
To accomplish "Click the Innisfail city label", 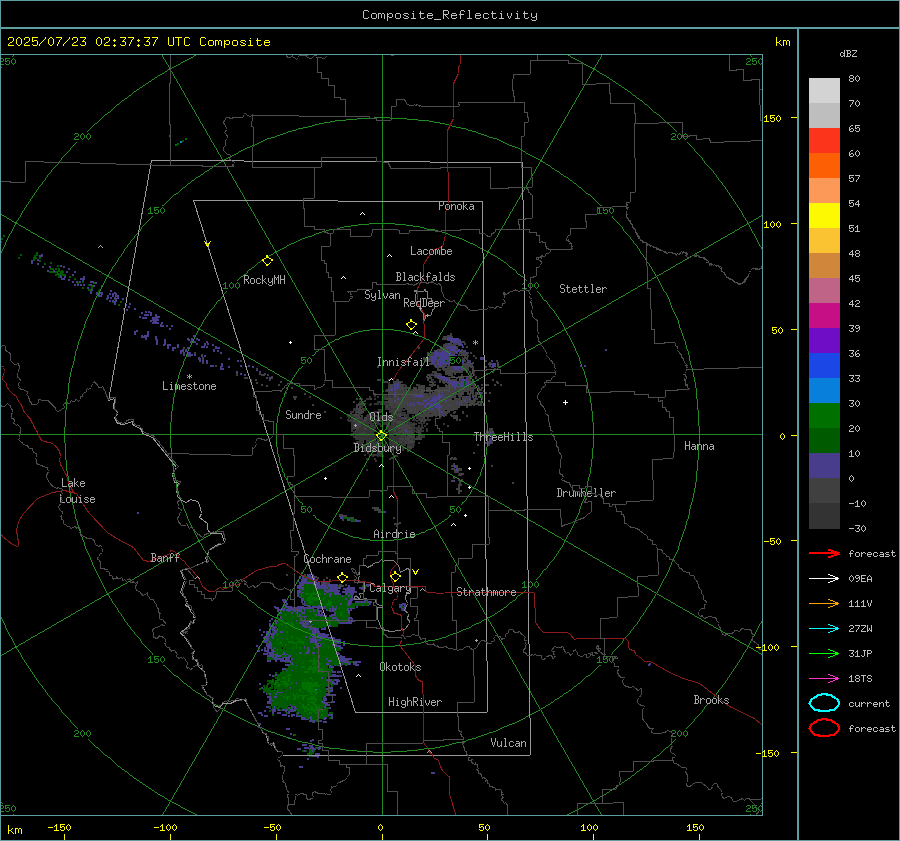I will [x=403, y=362].
